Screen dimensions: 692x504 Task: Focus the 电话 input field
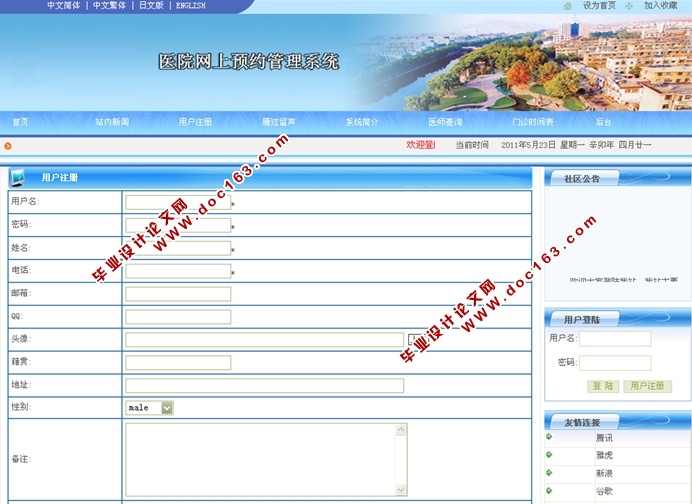coord(178,271)
